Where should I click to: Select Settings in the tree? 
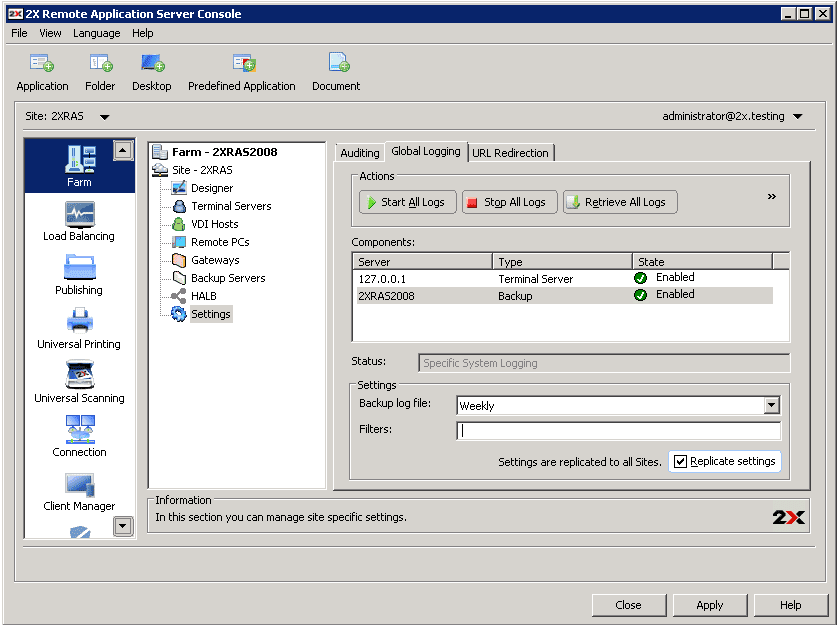point(210,314)
